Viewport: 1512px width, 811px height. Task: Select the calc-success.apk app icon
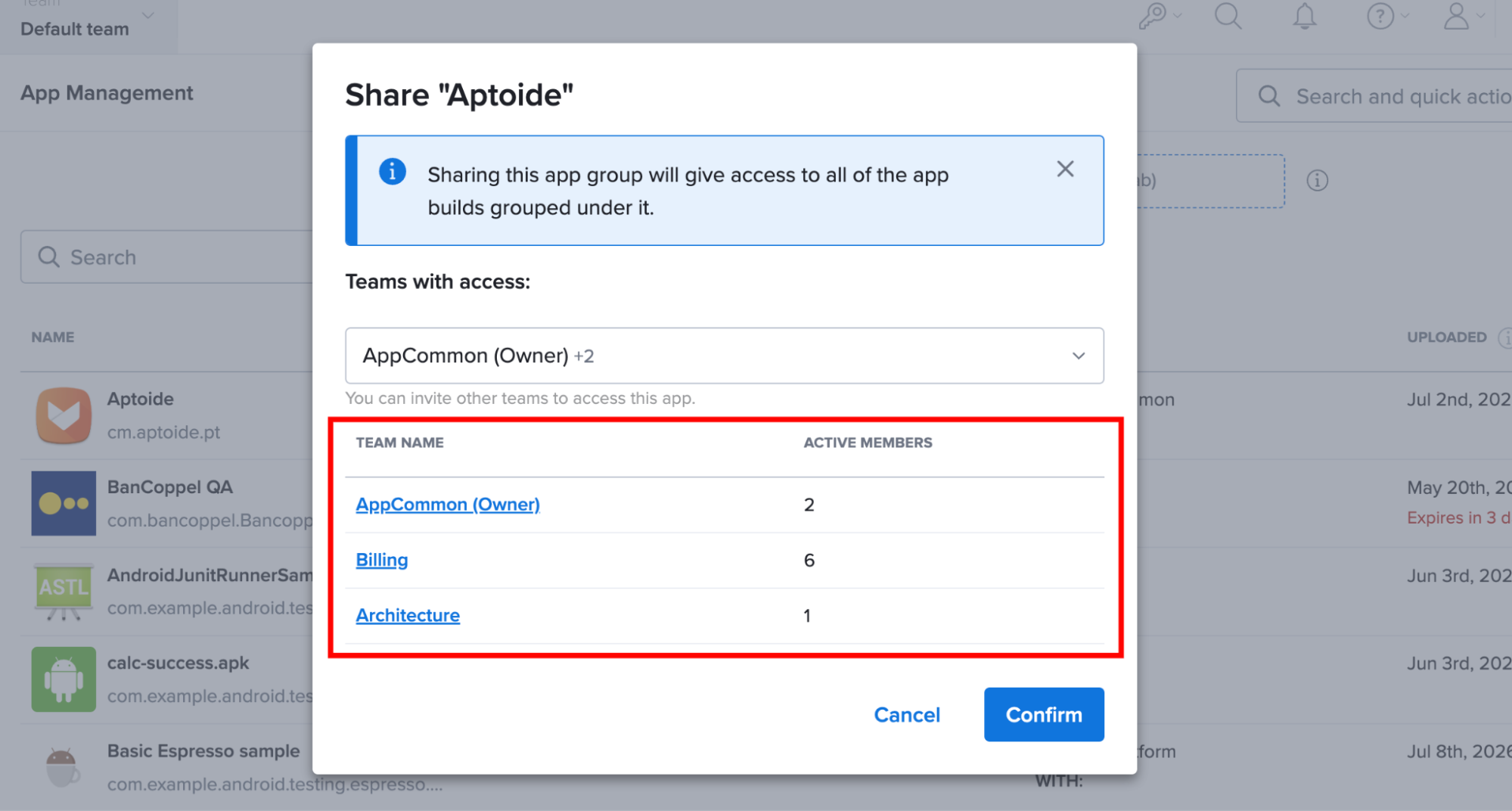pos(64,679)
